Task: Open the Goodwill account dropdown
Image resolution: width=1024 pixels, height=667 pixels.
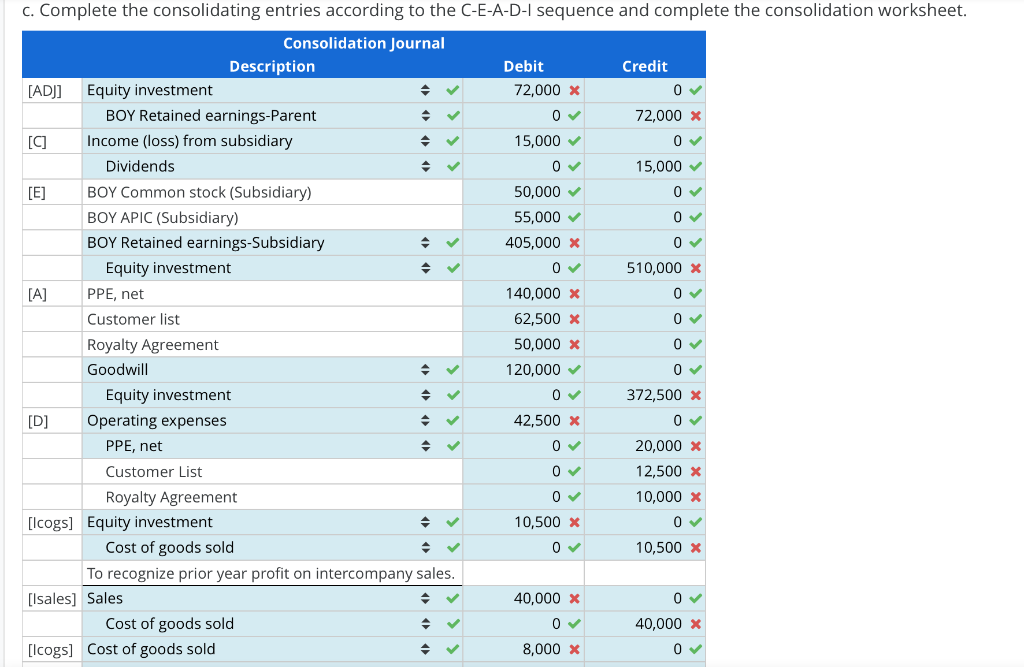Action: pos(272,370)
